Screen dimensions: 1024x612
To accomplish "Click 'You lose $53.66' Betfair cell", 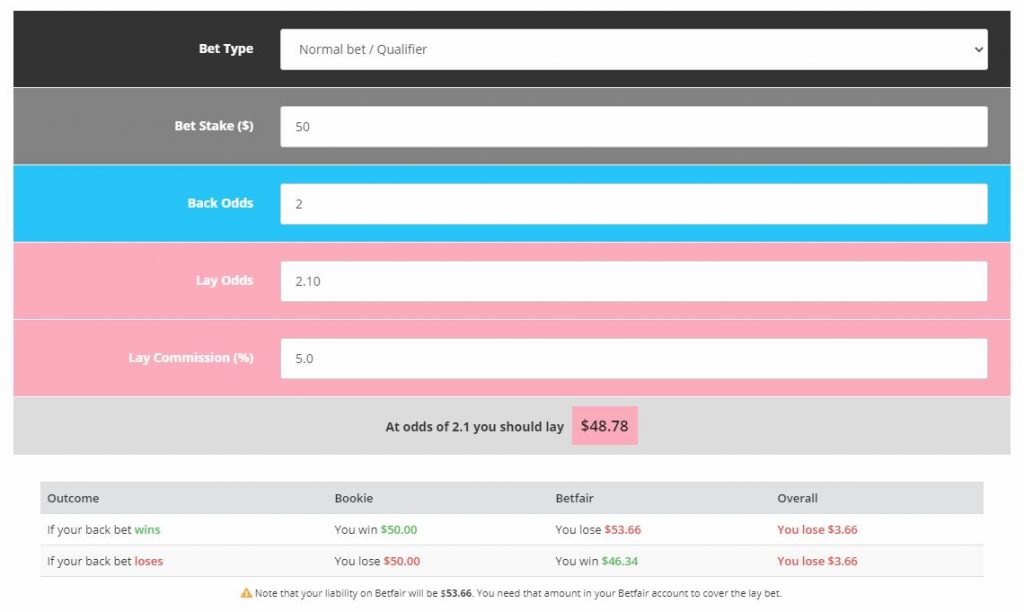I will [598, 530].
